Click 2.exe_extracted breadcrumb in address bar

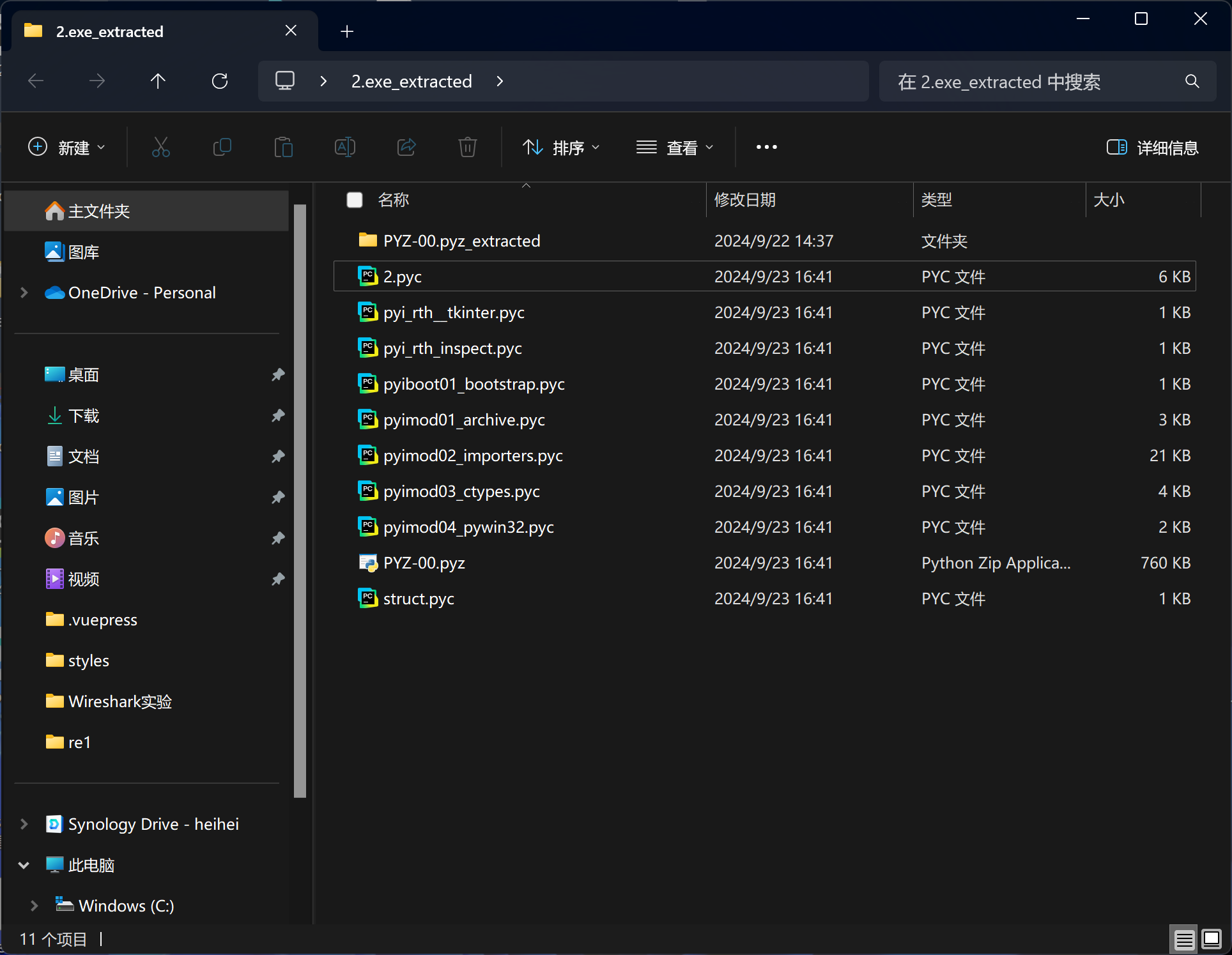coord(412,81)
